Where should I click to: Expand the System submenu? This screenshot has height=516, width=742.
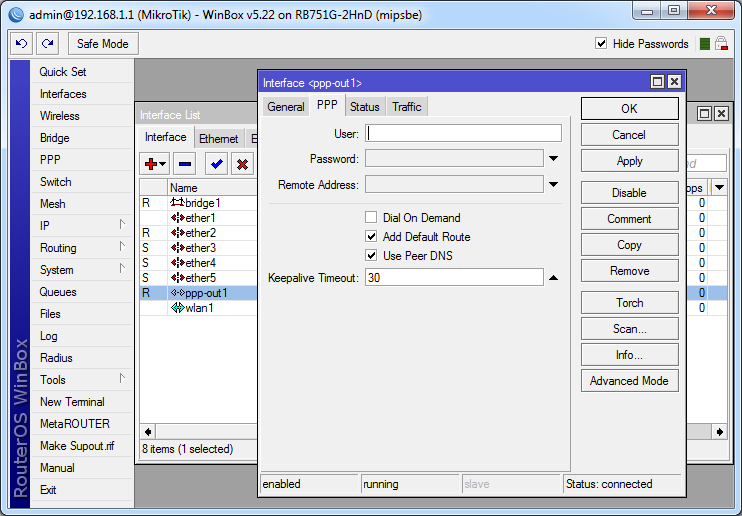[x=122, y=268]
